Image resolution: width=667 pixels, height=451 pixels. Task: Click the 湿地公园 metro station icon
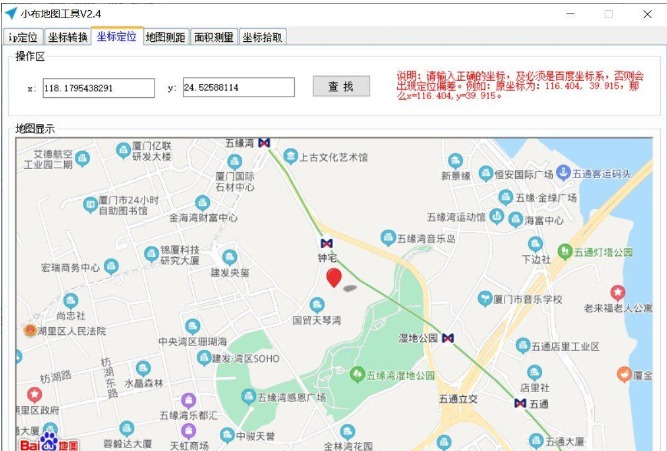[x=448, y=338]
